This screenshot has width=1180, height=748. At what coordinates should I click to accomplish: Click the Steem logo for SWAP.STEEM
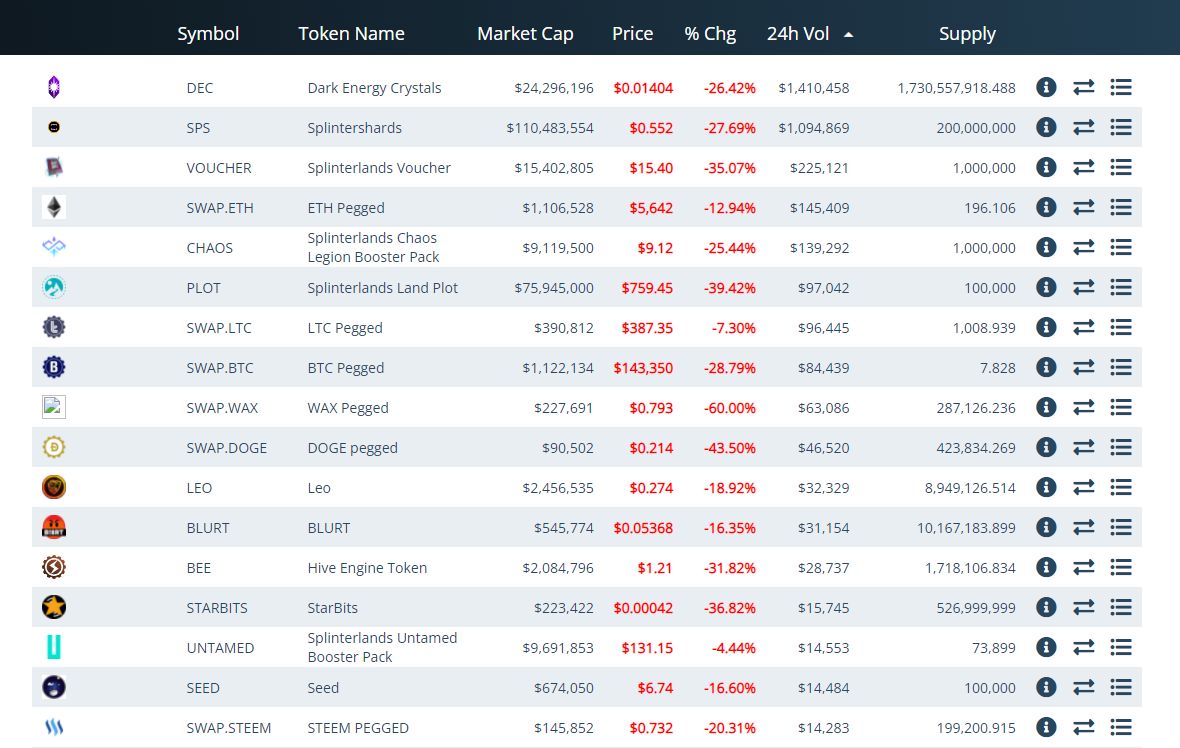pos(54,727)
